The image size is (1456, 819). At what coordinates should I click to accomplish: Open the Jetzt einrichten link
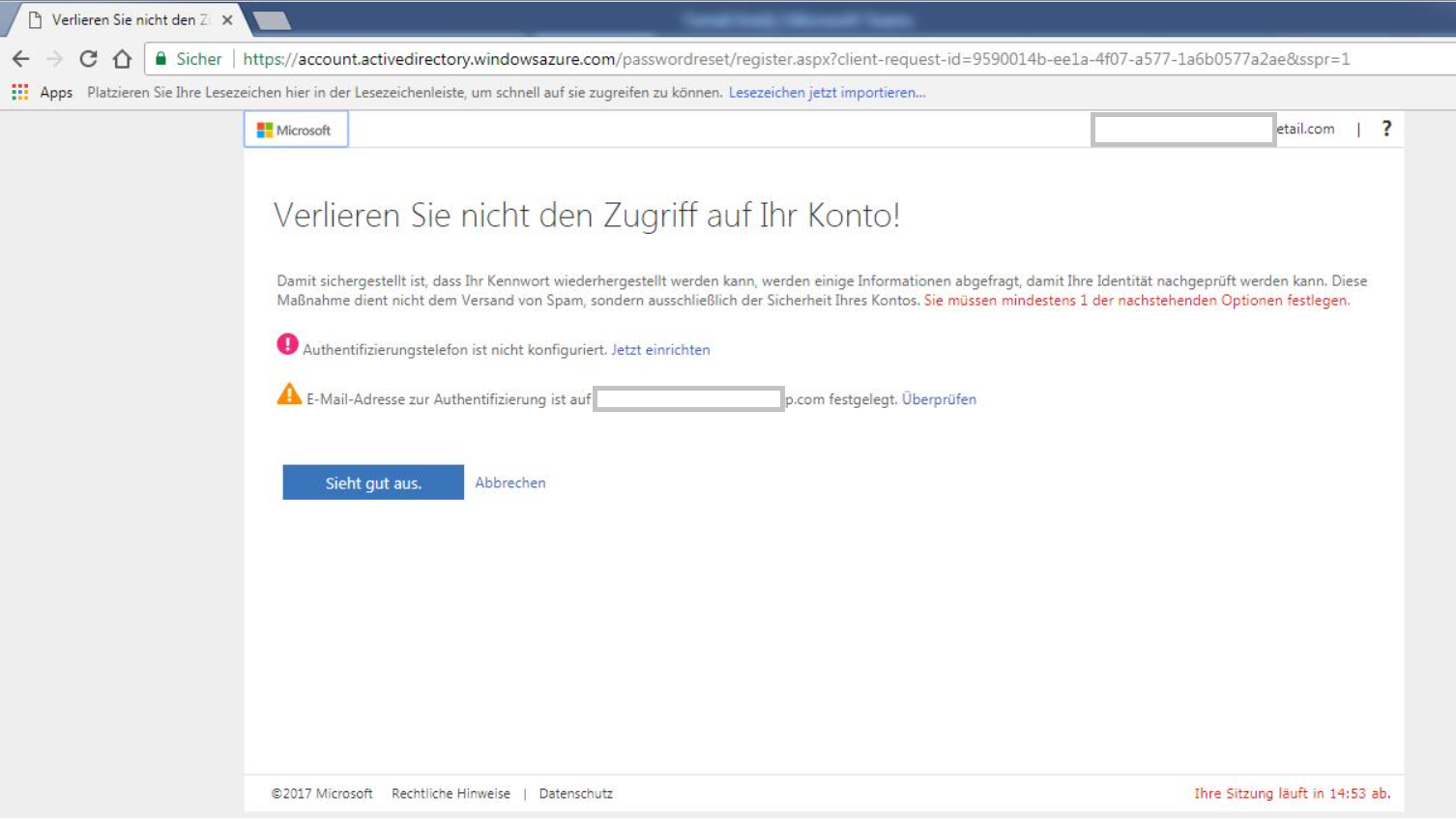coord(659,349)
